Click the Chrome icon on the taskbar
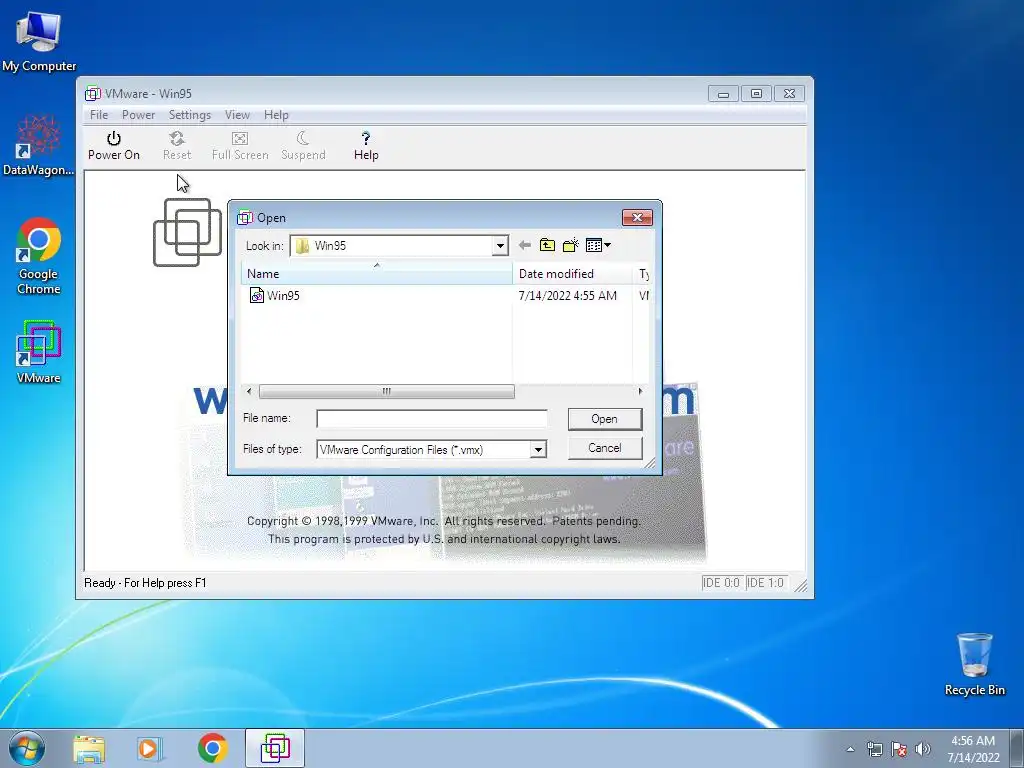 [213, 748]
